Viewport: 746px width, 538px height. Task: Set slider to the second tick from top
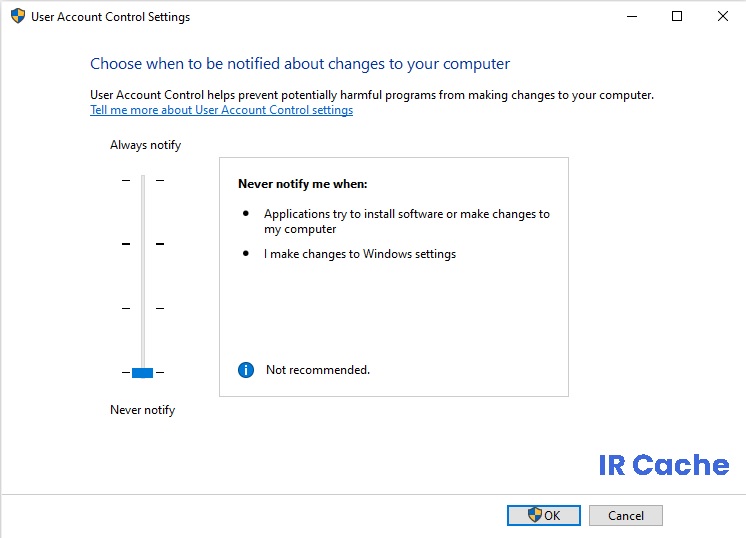[x=143, y=244]
